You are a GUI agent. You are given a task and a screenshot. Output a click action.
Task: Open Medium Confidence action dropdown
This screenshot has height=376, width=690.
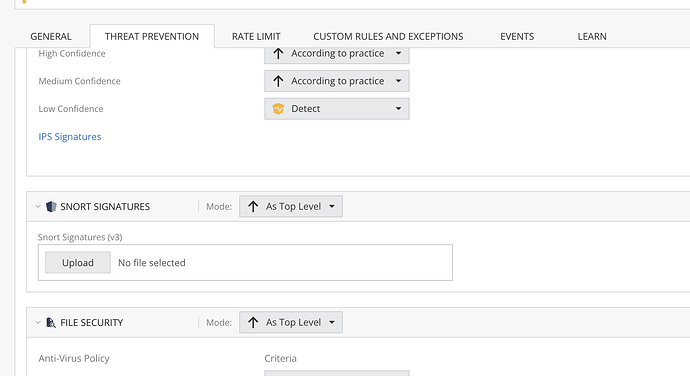click(337, 81)
